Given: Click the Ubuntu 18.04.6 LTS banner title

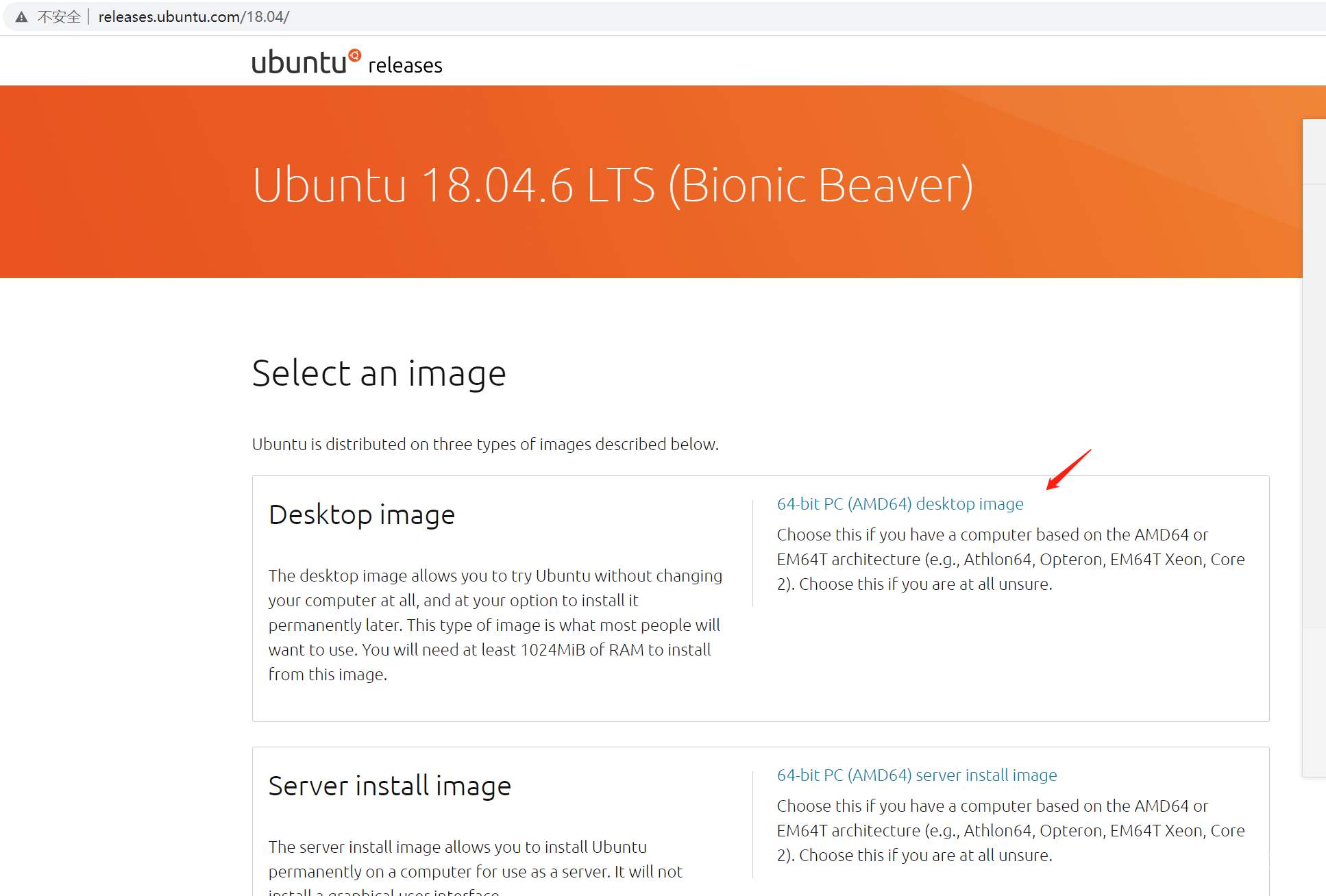Looking at the screenshot, I should click(x=612, y=185).
